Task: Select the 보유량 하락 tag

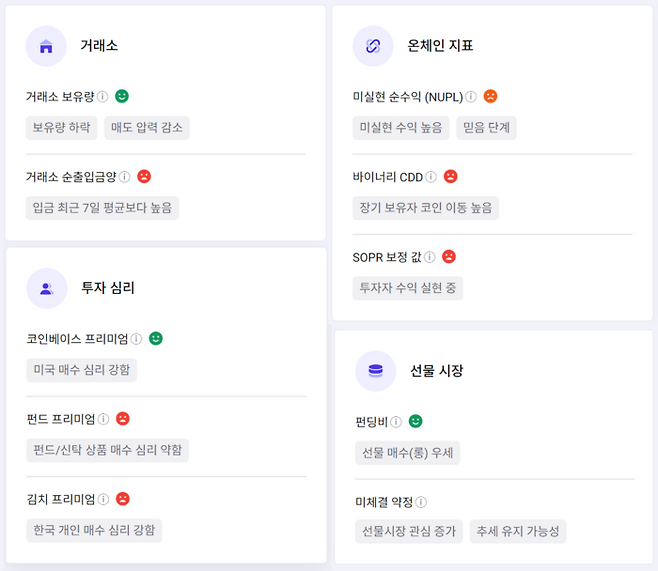Action: point(61,128)
